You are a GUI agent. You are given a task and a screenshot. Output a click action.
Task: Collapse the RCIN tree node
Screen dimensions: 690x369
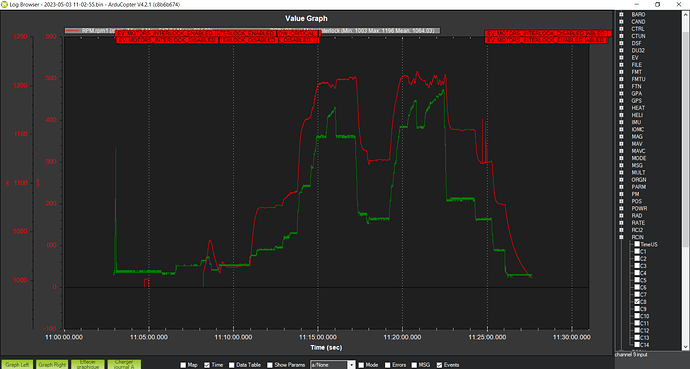621,237
